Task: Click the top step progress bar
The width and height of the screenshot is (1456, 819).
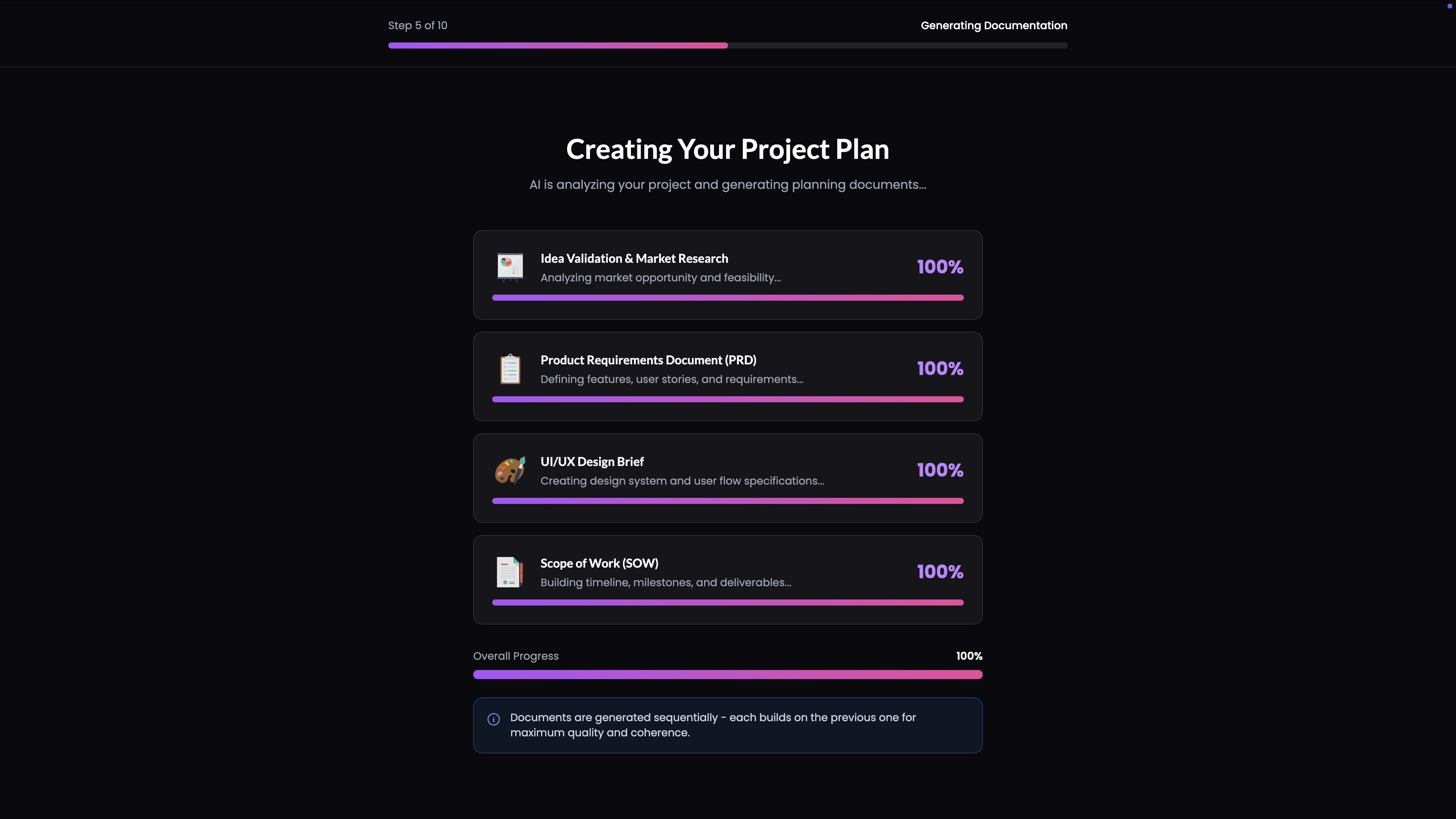Action: [728, 46]
